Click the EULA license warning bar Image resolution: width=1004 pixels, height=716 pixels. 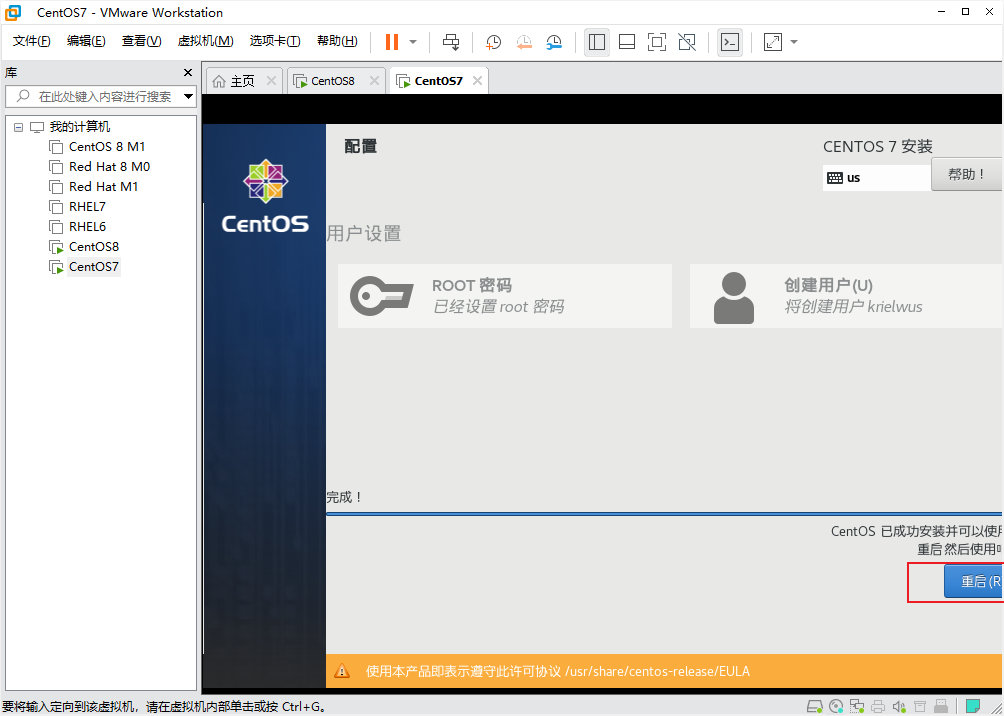[664, 671]
